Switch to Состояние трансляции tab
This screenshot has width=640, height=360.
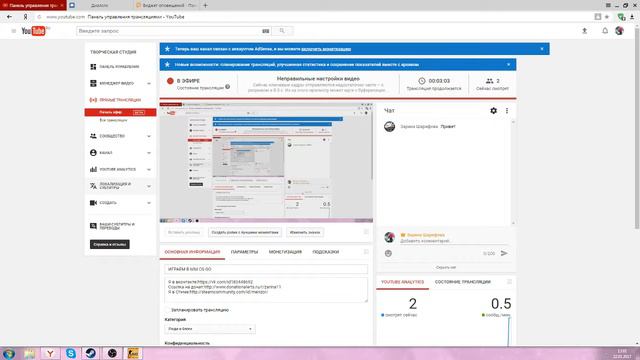(x=462, y=282)
